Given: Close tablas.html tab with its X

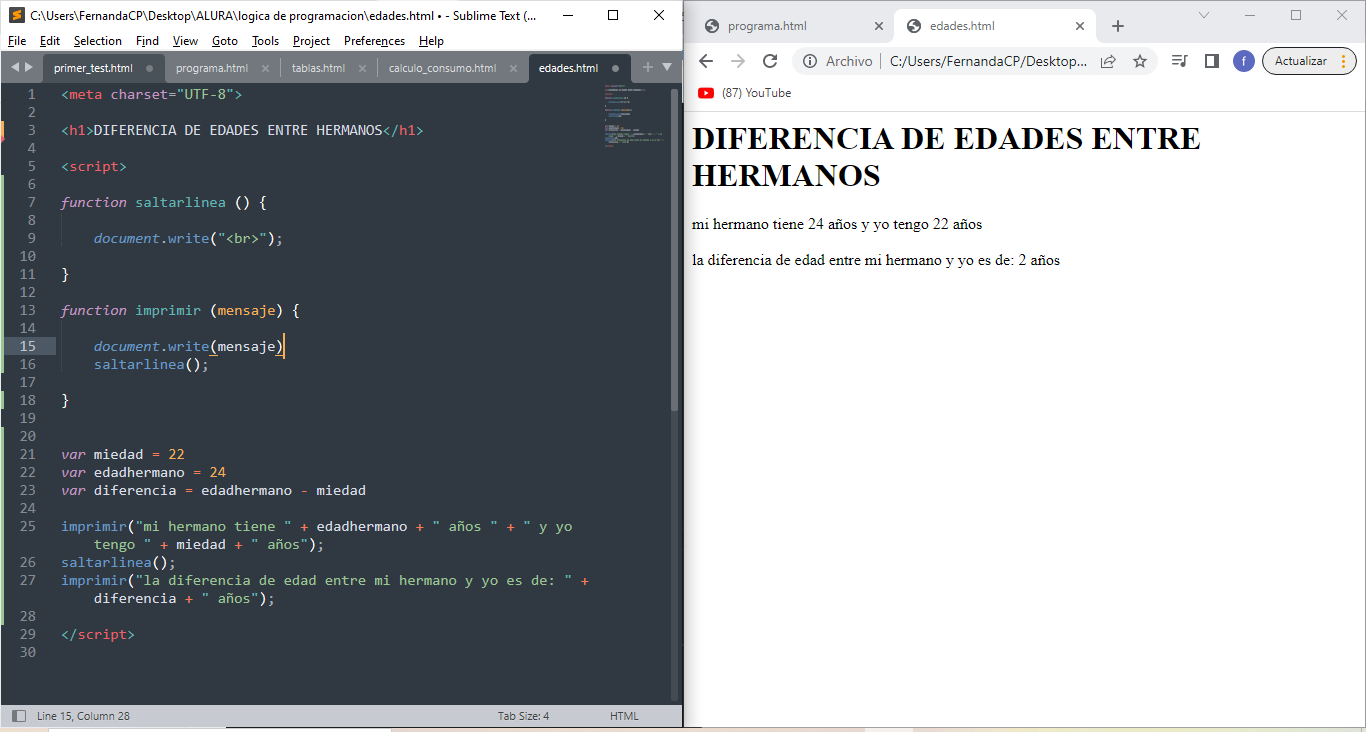Looking at the screenshot, I should [362, 68].
